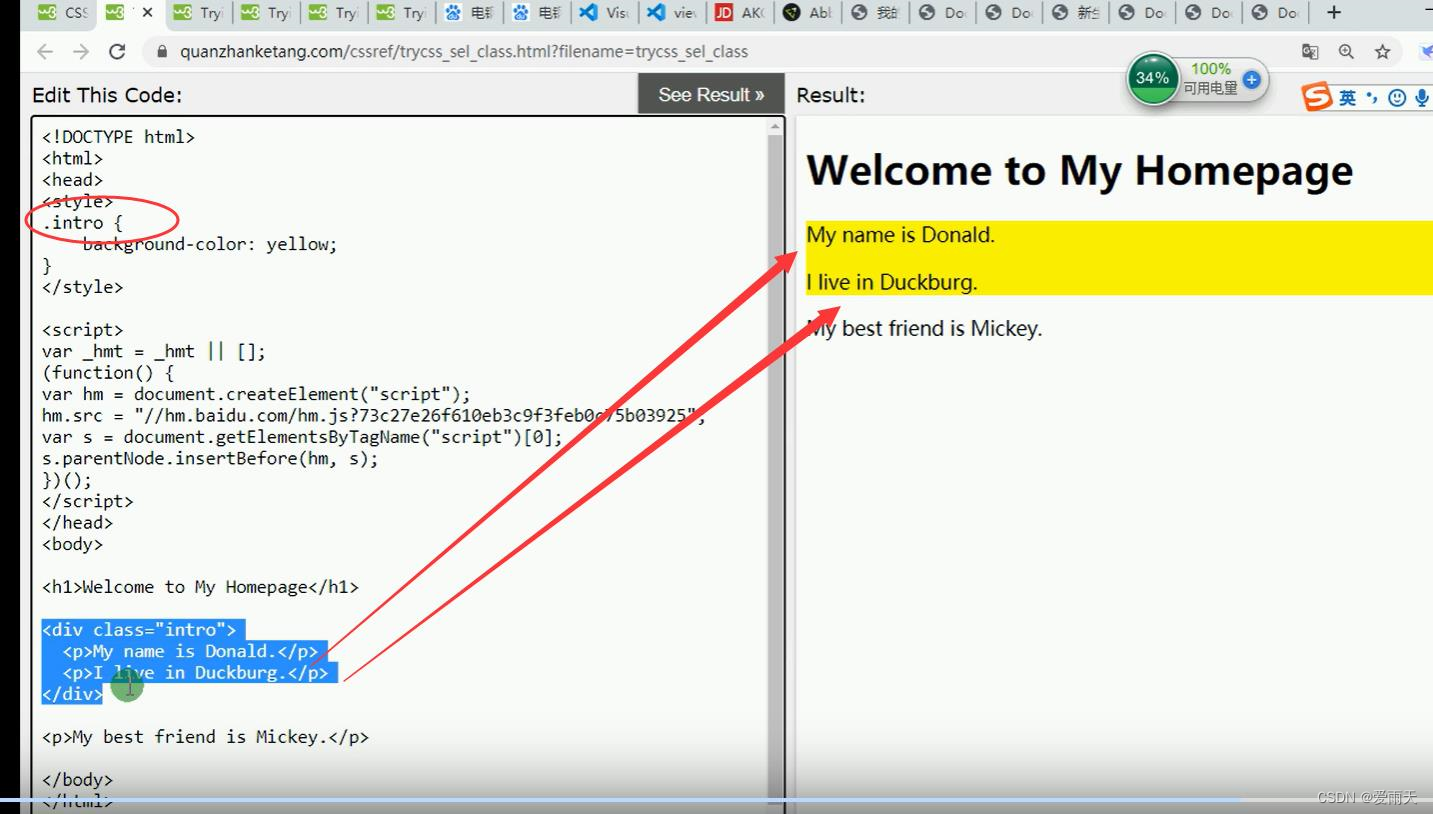Click the var _hmt code line
This screenshot has width=1433, height=814.
click(154, 351)
